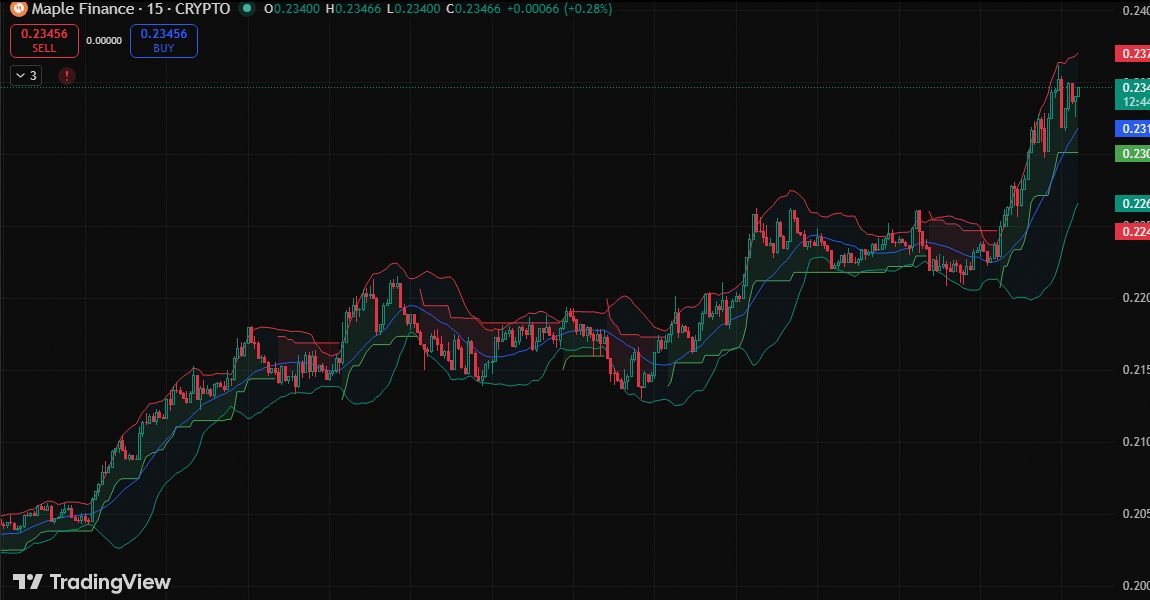Click the green market status dot
Image resolution: width=1150 pixels, height=600 pixels.
(x=248, y=9)
